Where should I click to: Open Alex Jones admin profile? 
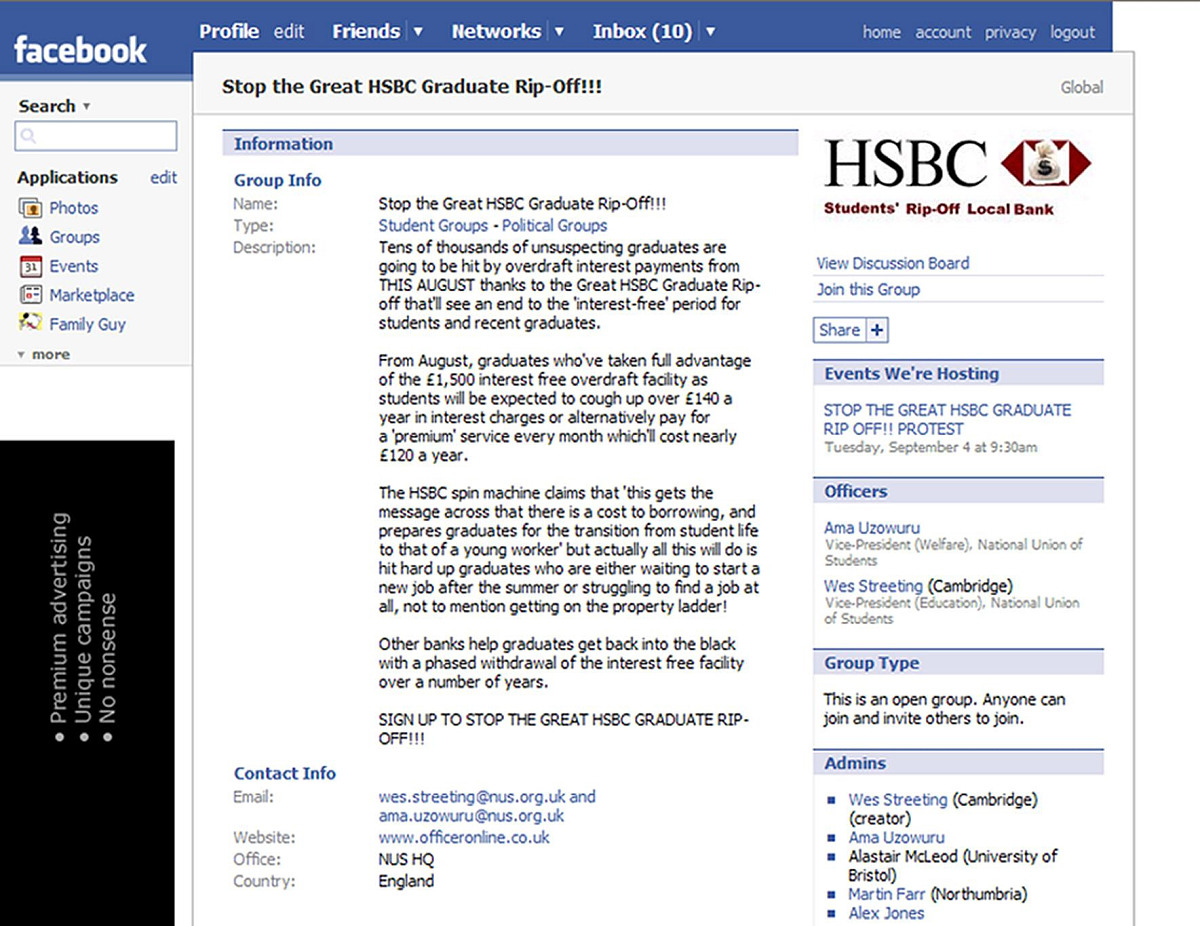(886, 913)
